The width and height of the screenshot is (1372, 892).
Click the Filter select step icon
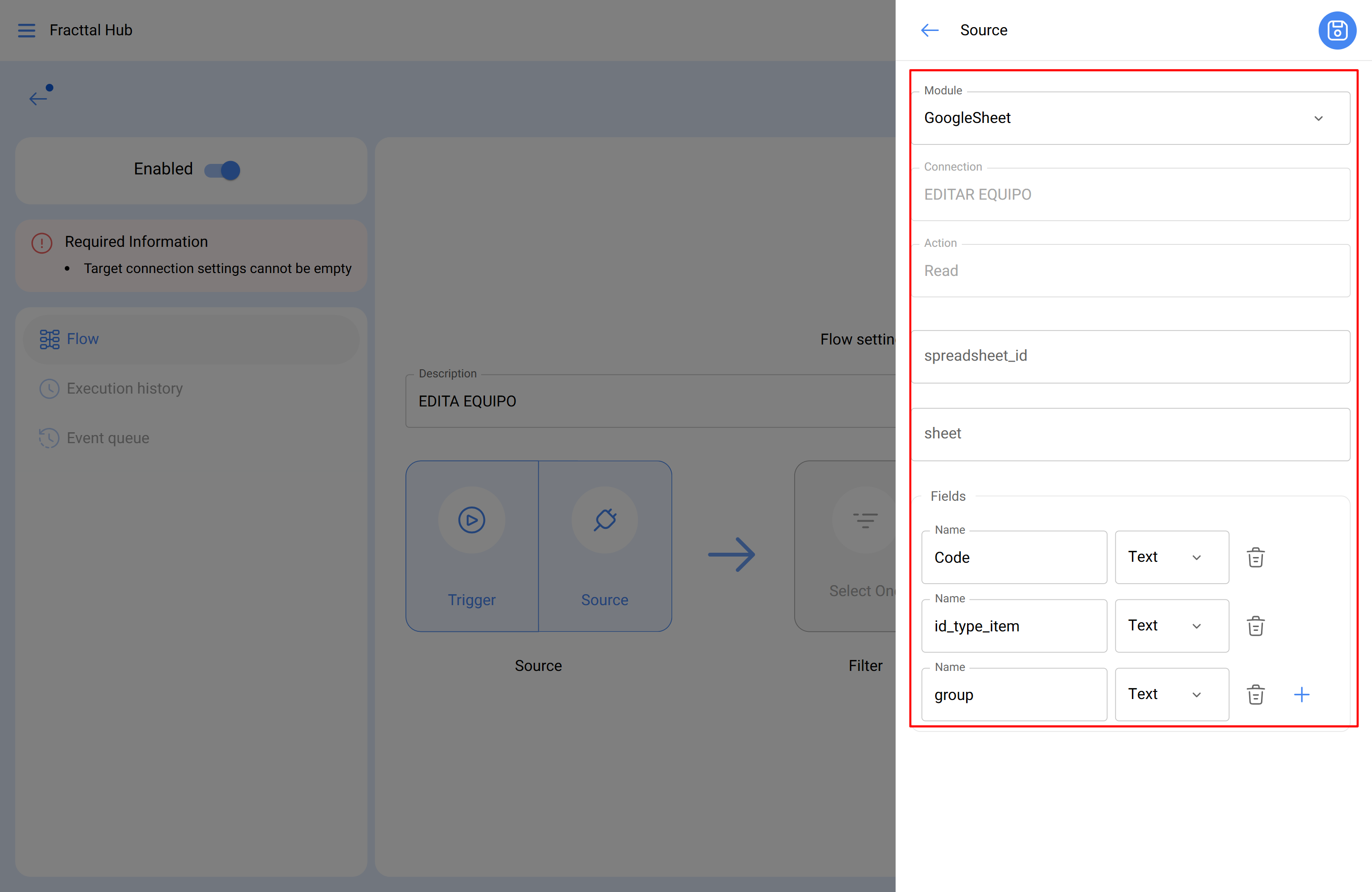pyautogui.click(x=865, y=520)
